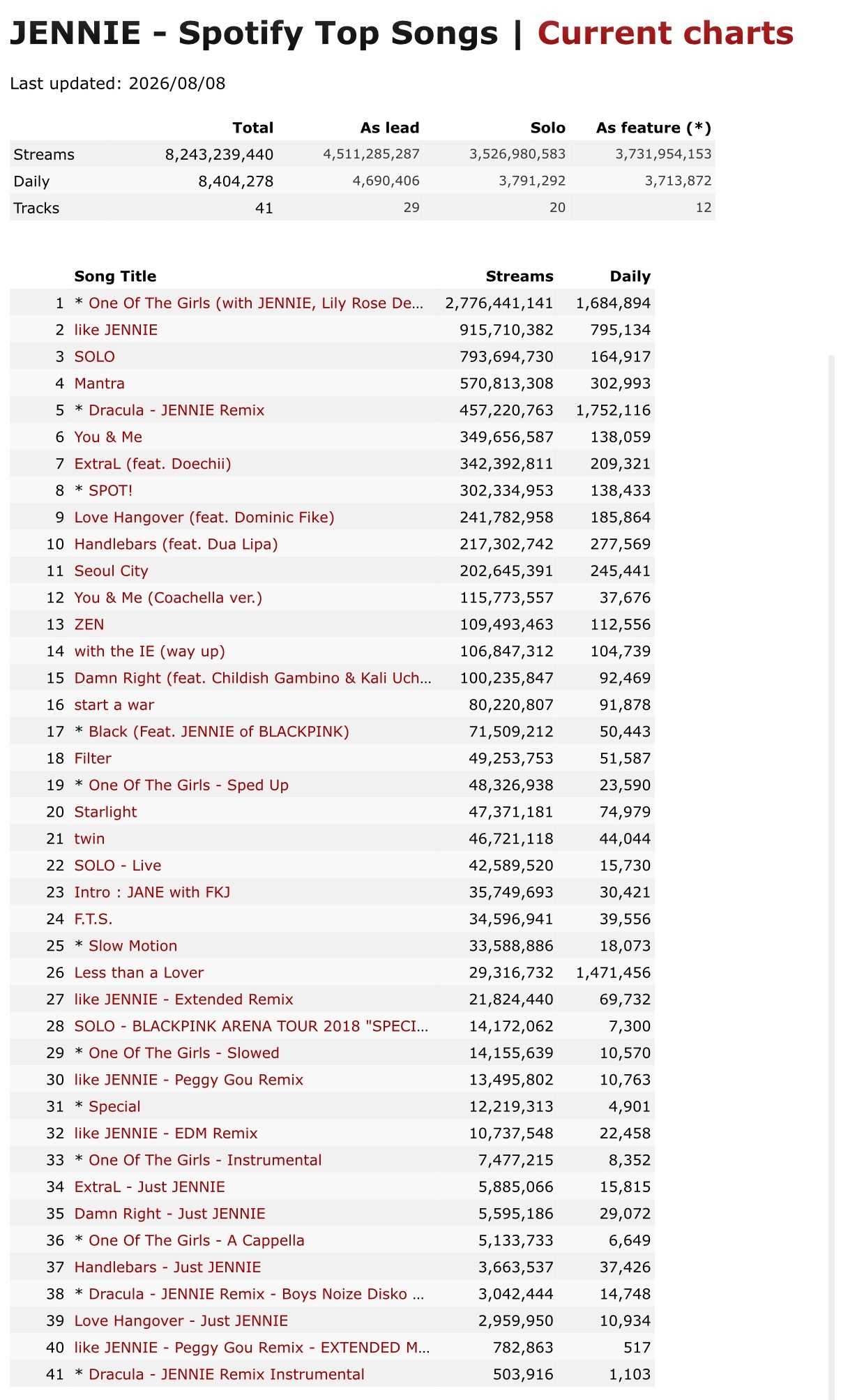Open the 'like JENNIE' song link at rank 2
The image size is (841, 1400).
116,330
